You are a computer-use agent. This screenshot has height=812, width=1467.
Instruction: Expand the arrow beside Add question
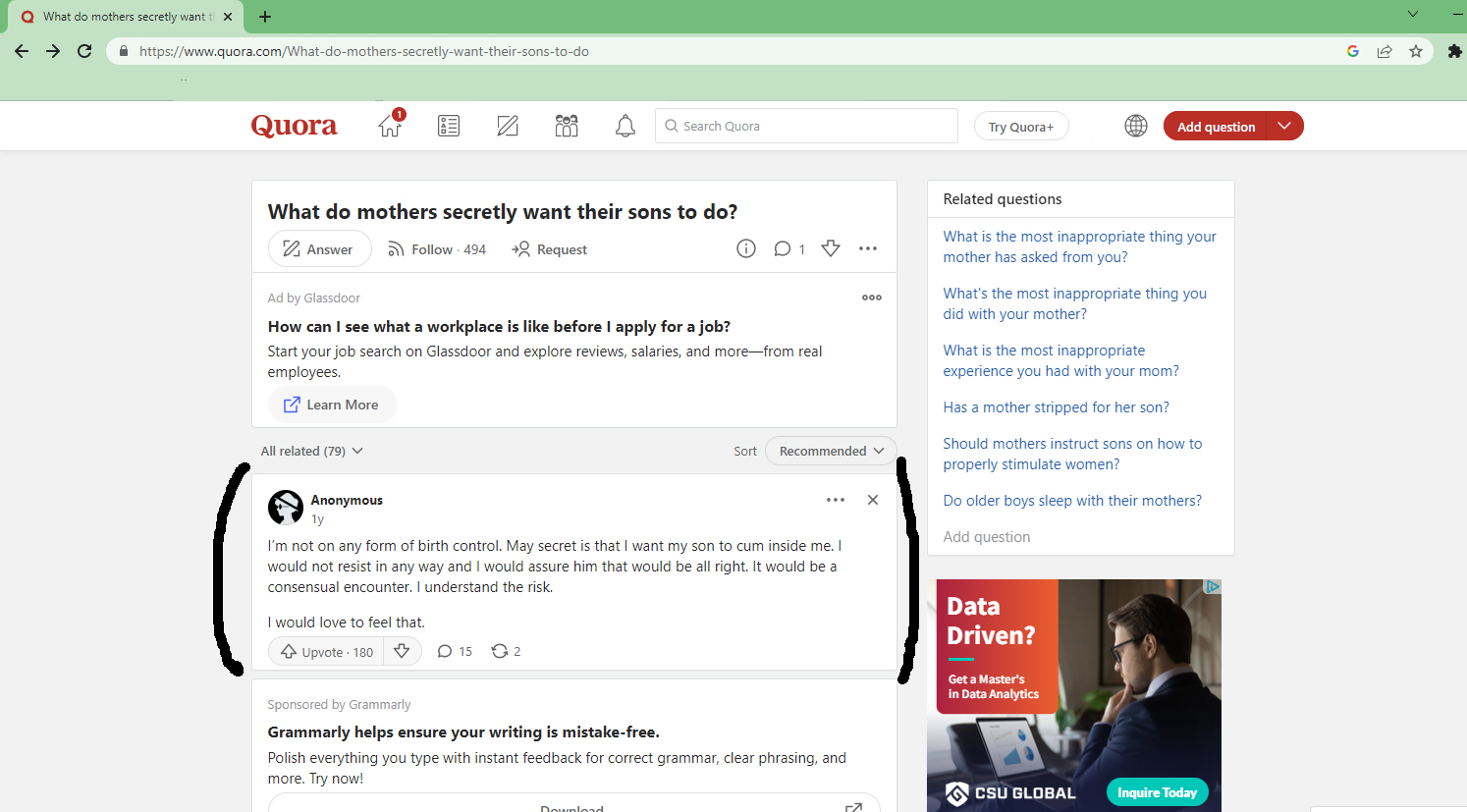[x=1284, y=126]
